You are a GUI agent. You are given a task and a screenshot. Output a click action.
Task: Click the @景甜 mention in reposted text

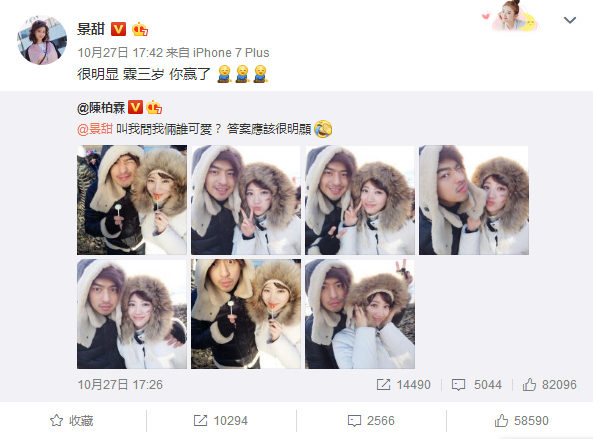click(95, 129)
